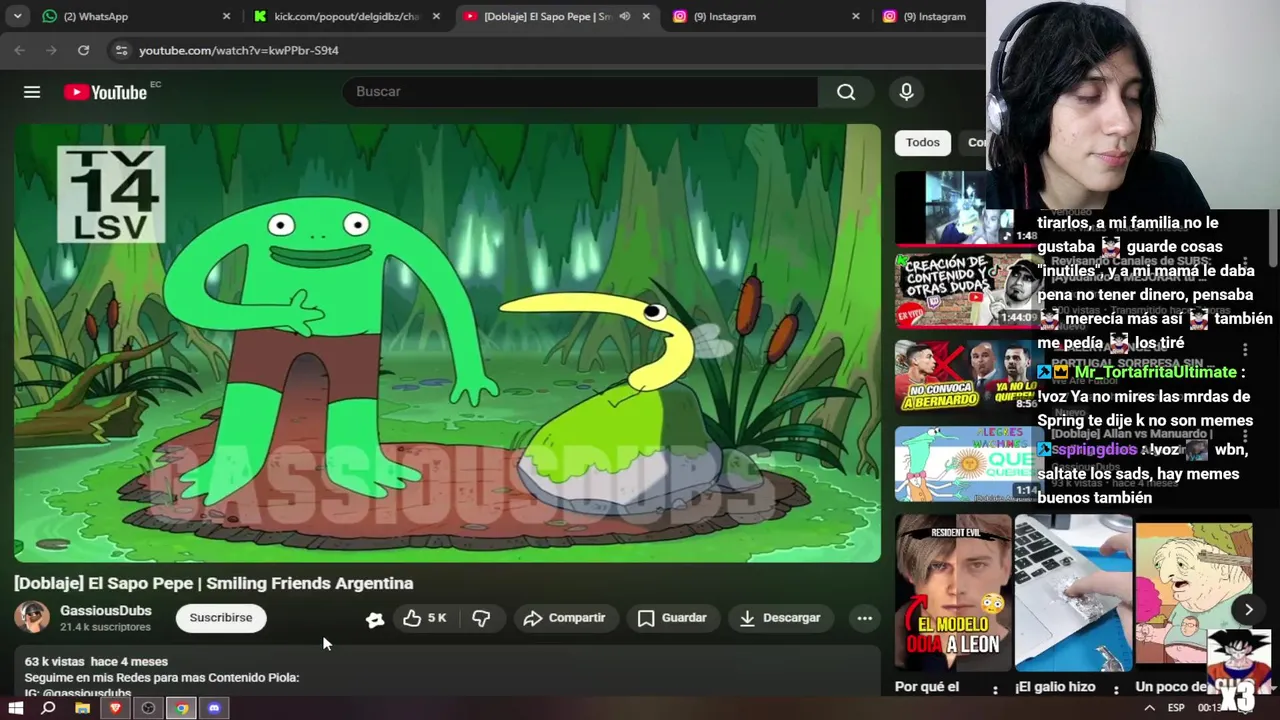Open El Modelo Odia a Leon short
The image size is (1280, 720).
pyautogui.click(x=953, y=592)
